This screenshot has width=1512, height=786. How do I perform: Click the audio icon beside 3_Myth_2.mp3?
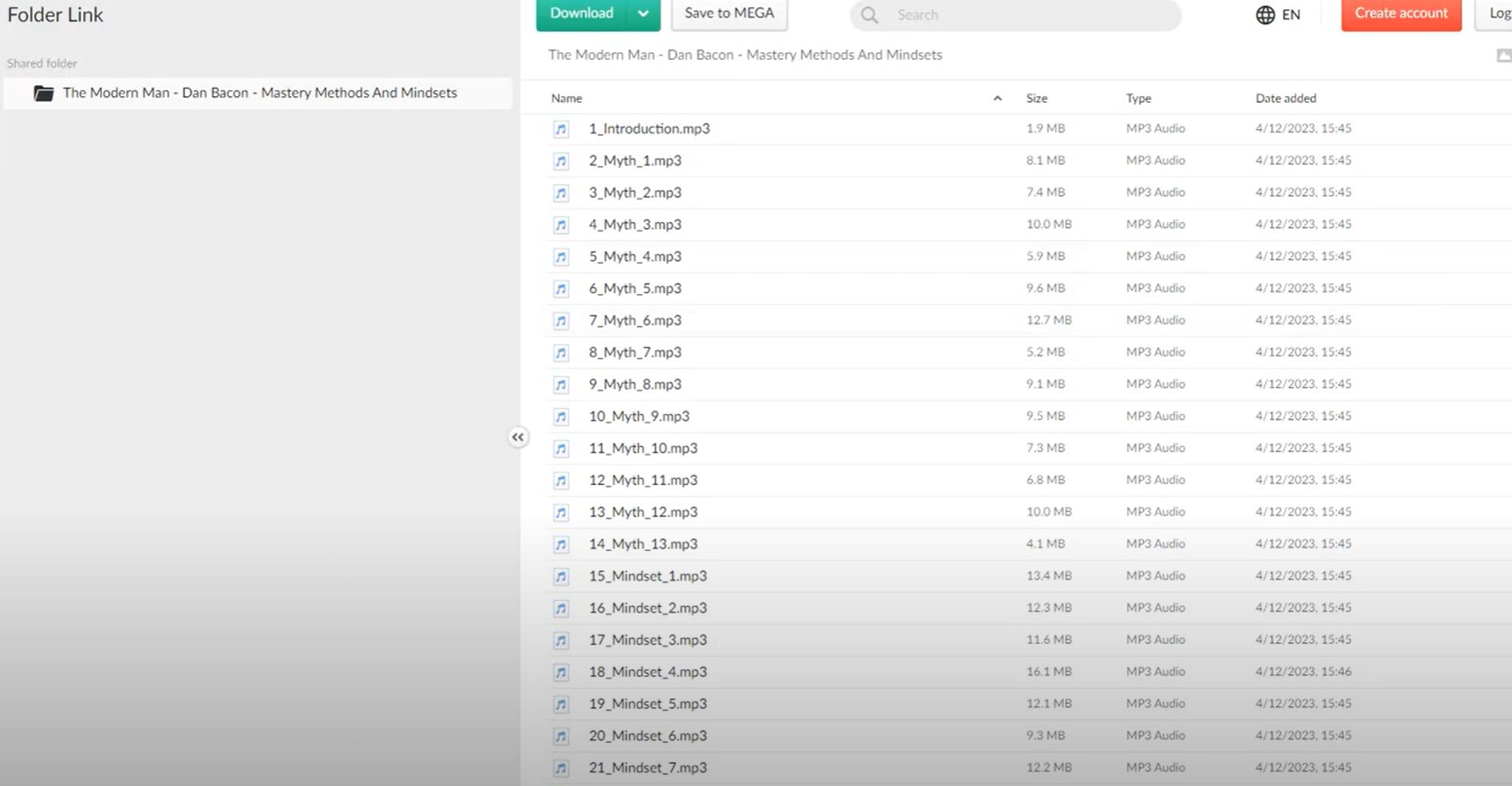coord(561,193)
